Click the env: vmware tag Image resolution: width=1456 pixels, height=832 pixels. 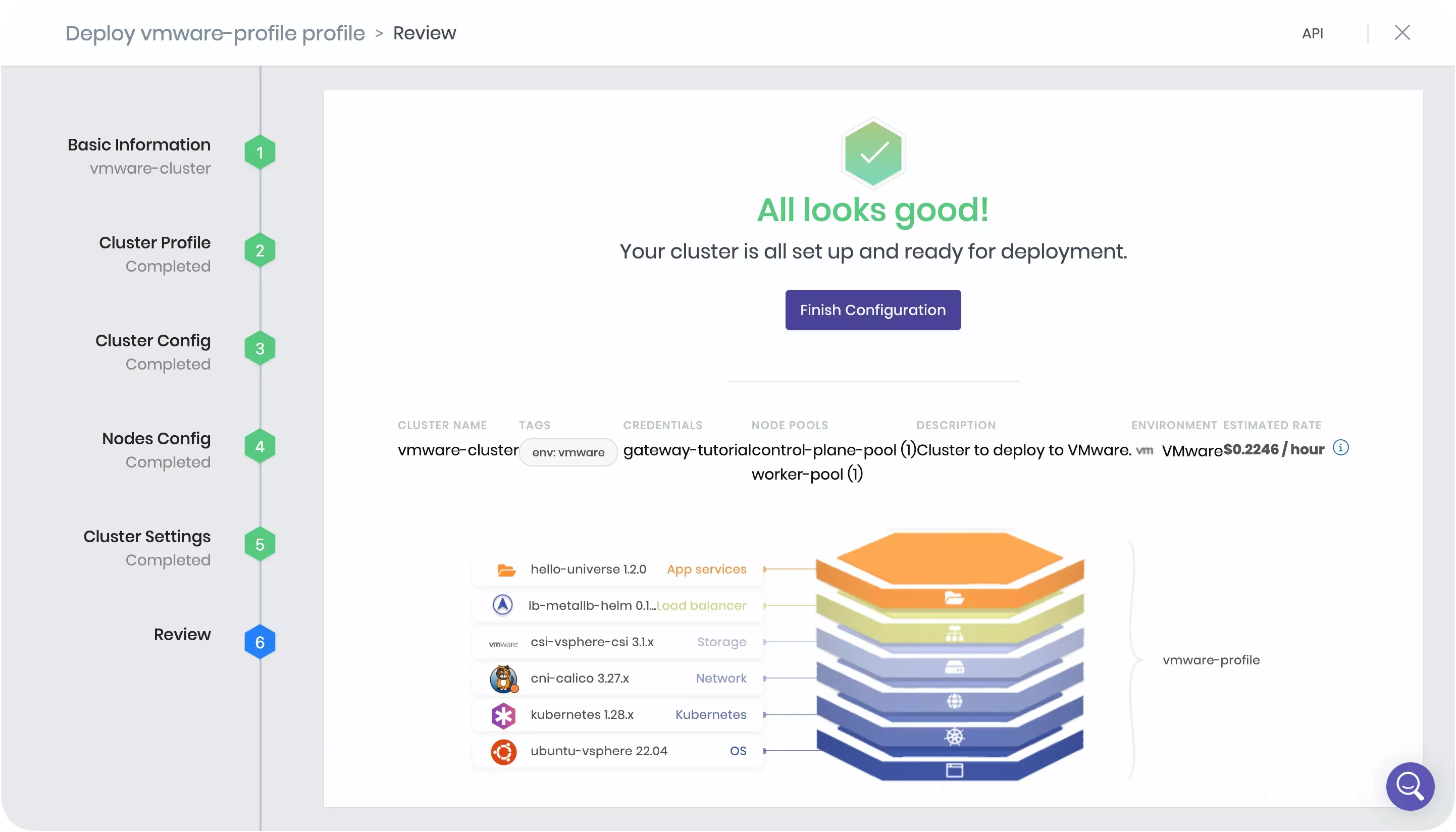click(568, 451)
